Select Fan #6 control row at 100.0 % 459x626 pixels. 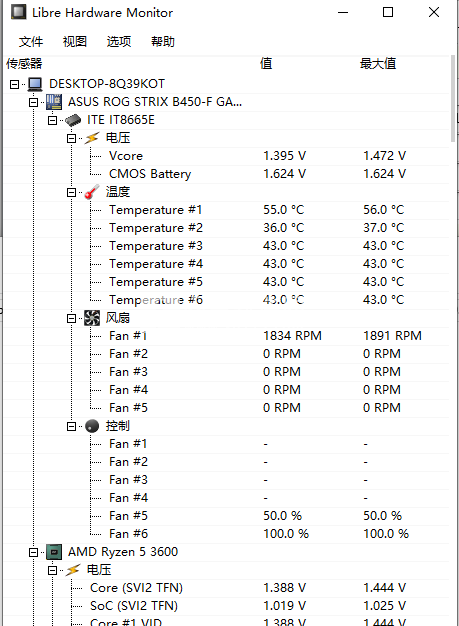point(227,534)
